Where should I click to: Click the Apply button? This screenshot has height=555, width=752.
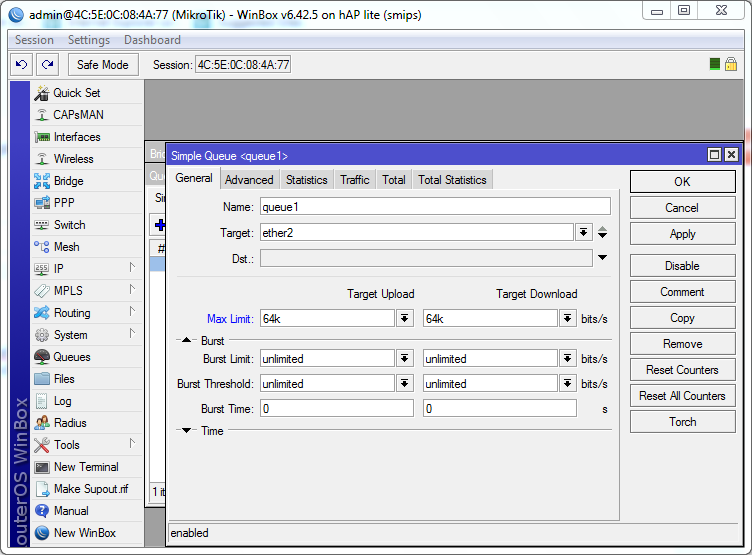[682, 234]
